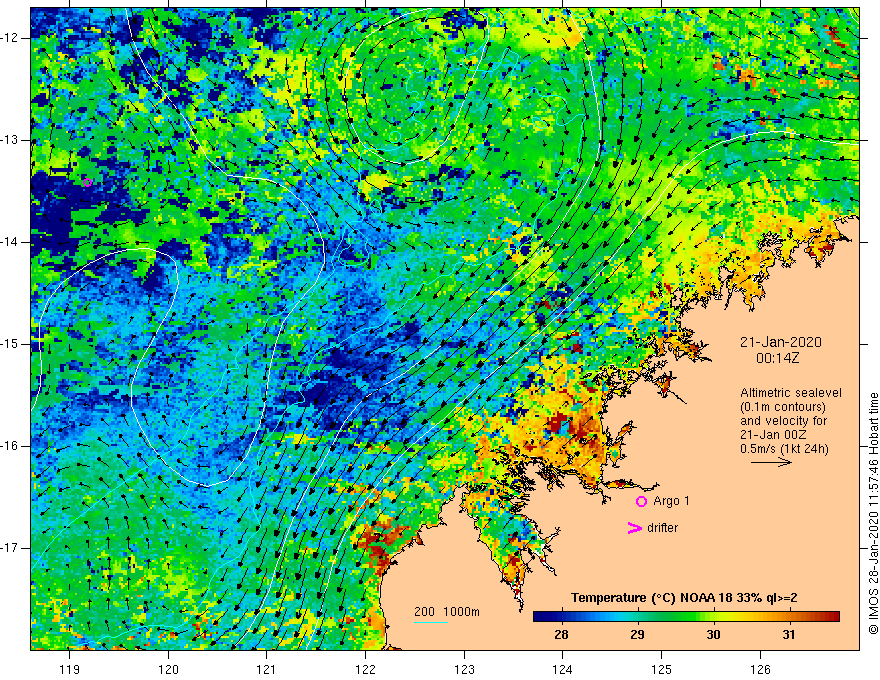Image resolution: width=880 pixels, height=680 pixels.
Task: Click the IMOS copyright timestamp text
Action: [873, 513]
